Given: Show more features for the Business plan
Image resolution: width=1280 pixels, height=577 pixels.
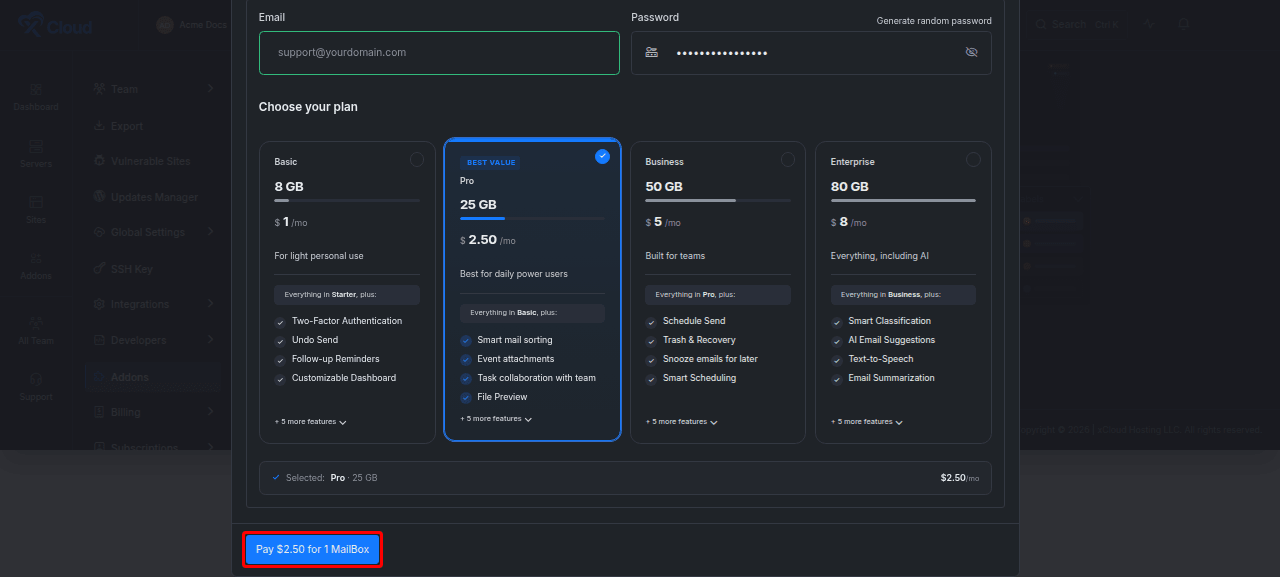Looking at the screenshot, I should (682, 422).
